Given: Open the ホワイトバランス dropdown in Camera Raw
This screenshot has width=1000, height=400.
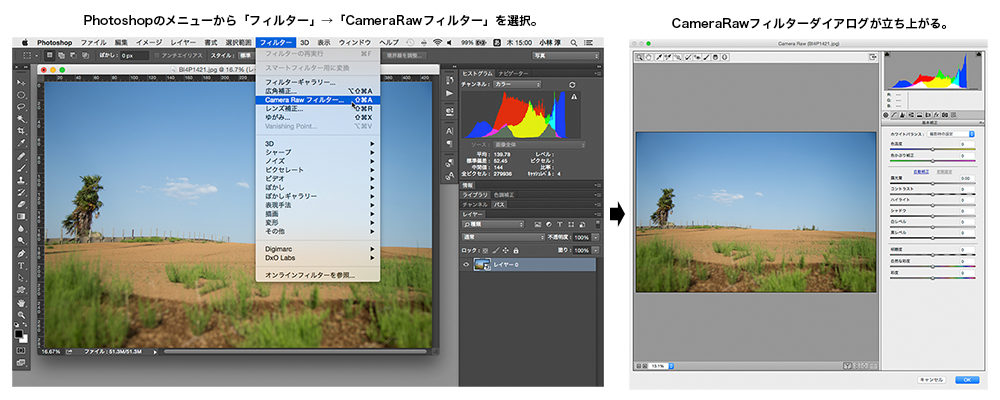Looking at the screenshot, I should pos(951,134).
